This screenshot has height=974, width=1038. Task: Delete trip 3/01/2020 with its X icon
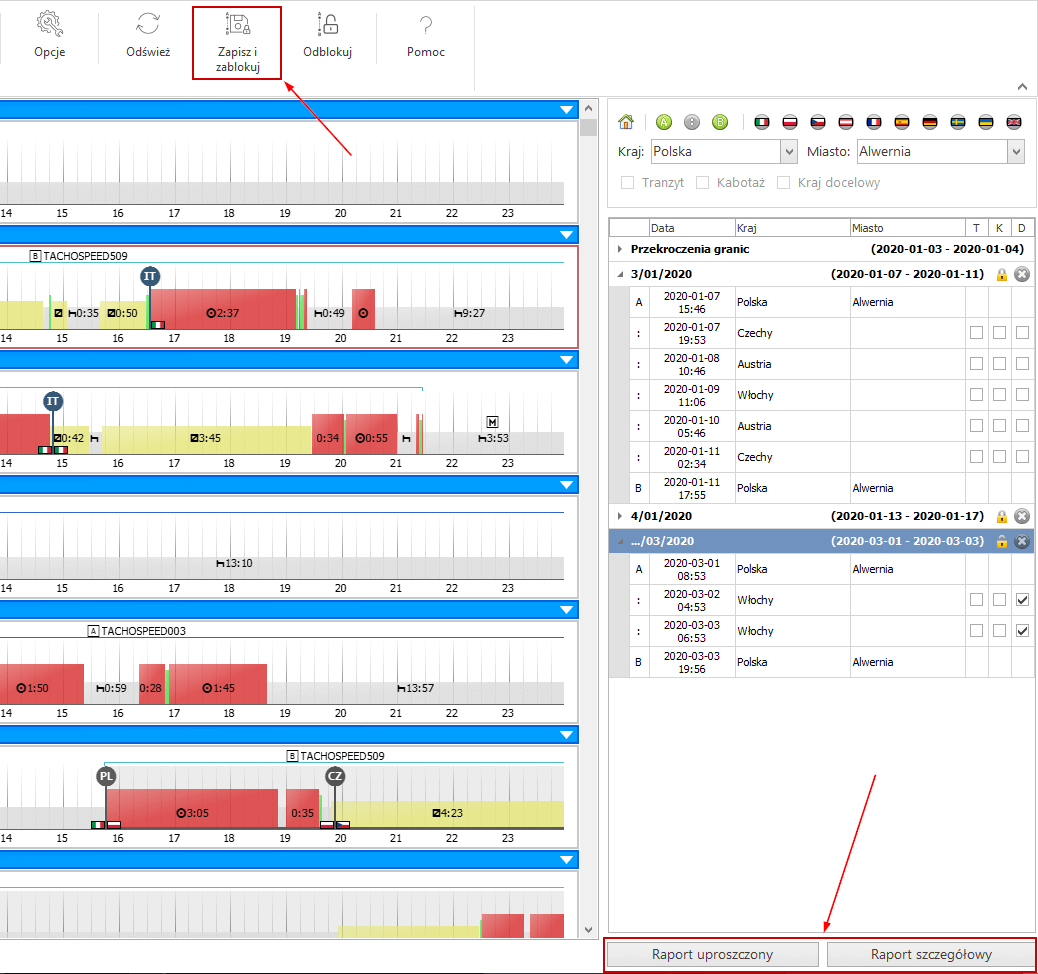coord(1022,274)
